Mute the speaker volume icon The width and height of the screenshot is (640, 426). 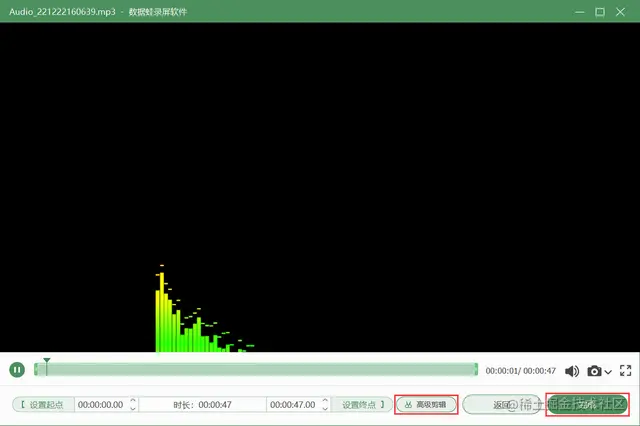coord(572,371)
